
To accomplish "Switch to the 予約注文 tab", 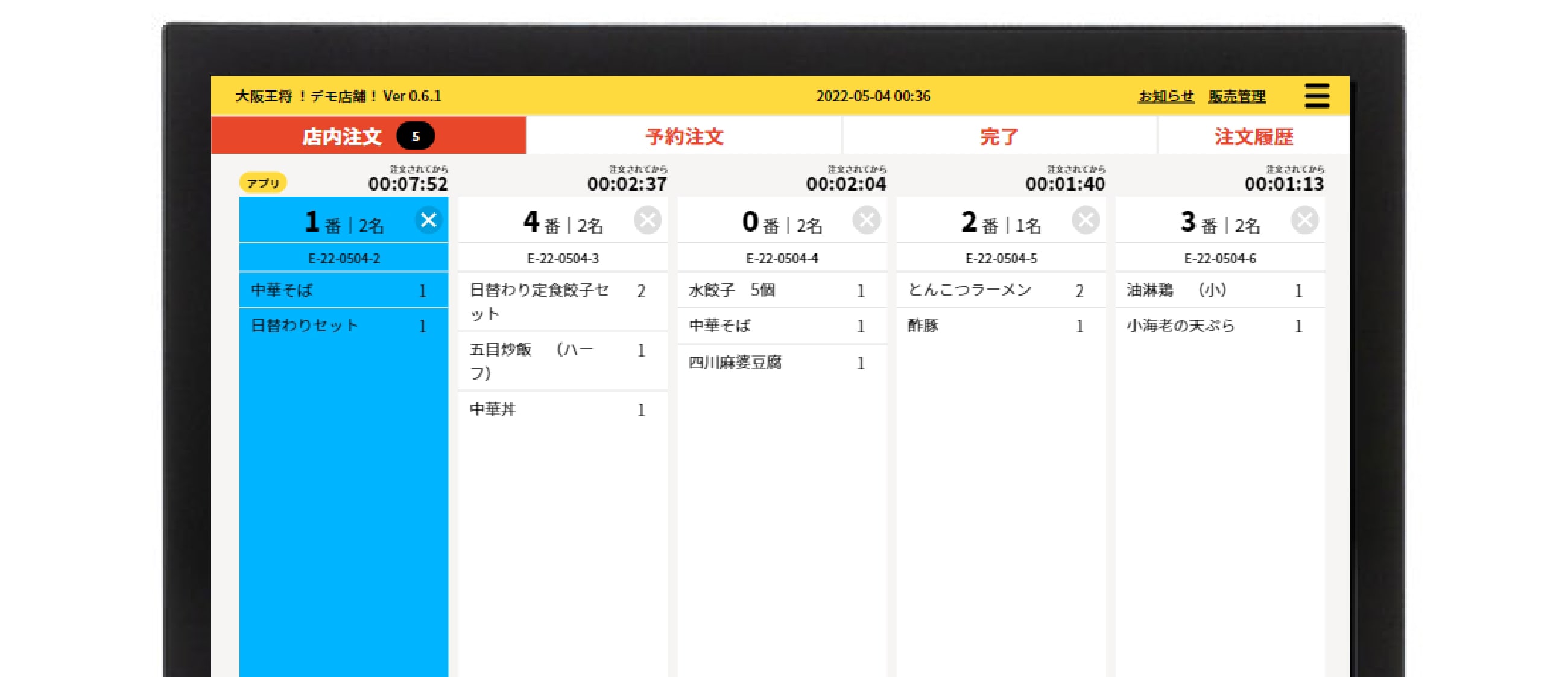I will [683, 136].
